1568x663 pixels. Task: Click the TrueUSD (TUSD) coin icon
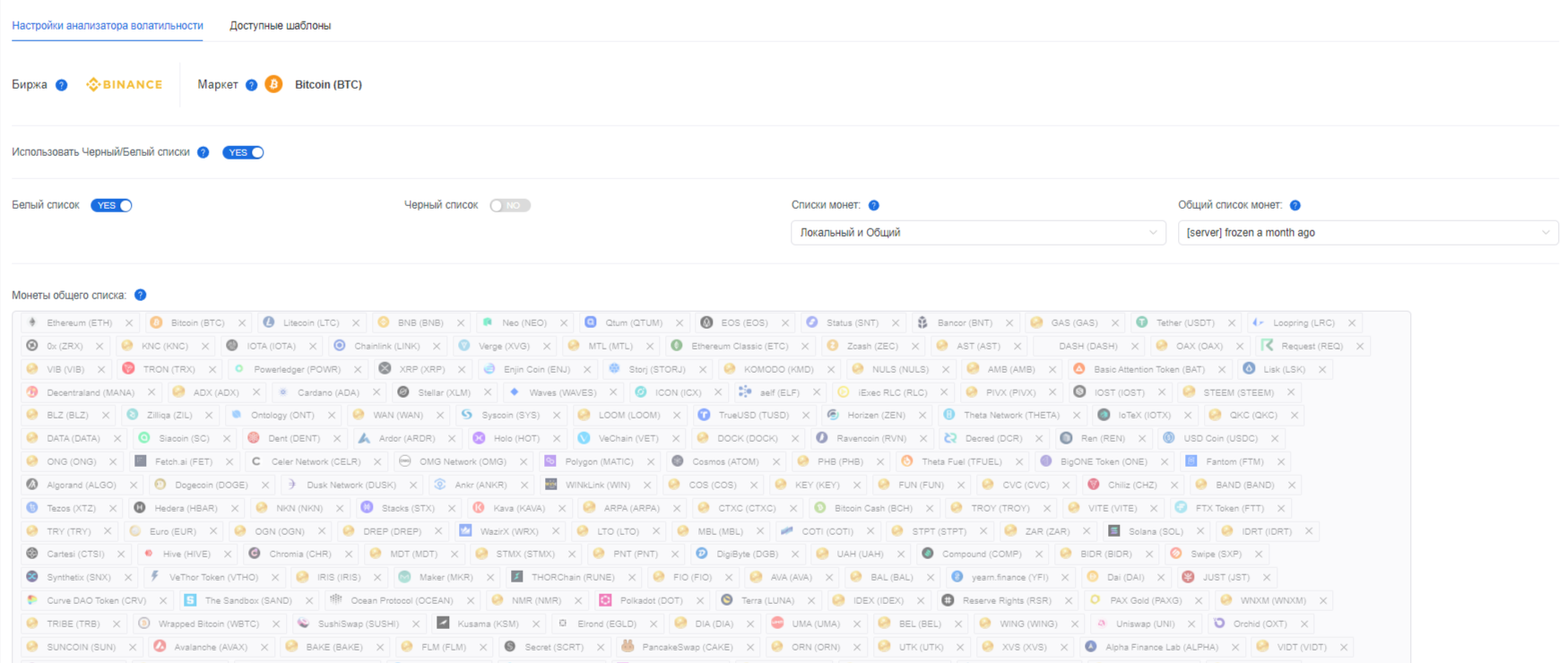(x=704, y=415)
